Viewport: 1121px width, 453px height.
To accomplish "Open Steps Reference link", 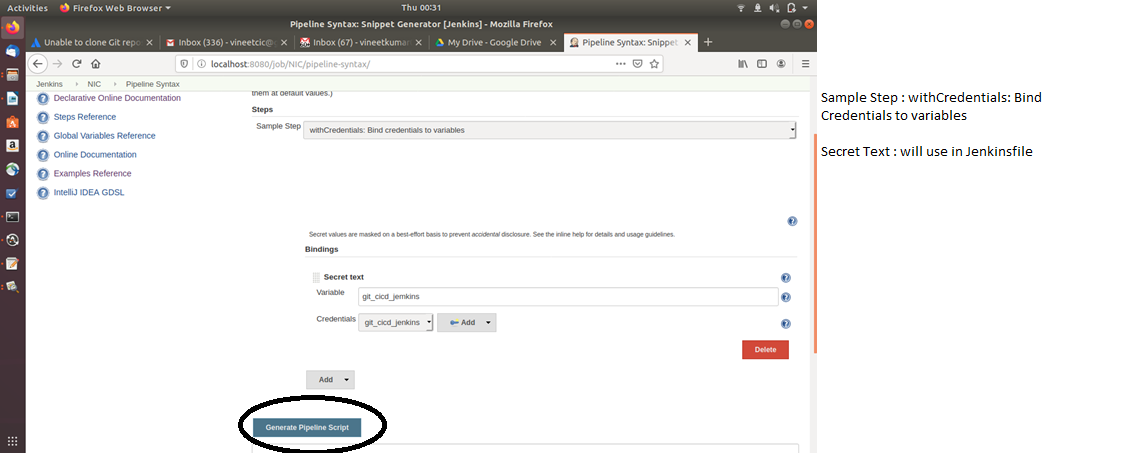I will [x=84, y=116].
